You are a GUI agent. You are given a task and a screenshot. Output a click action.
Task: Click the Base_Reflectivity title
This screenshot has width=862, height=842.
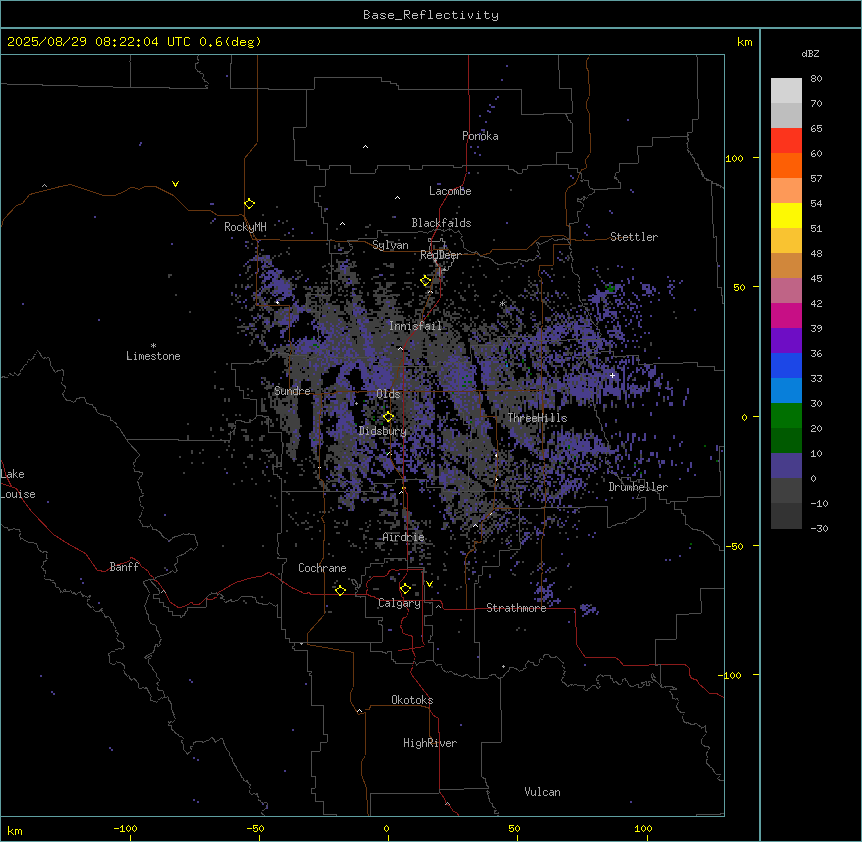click(431, 15)
